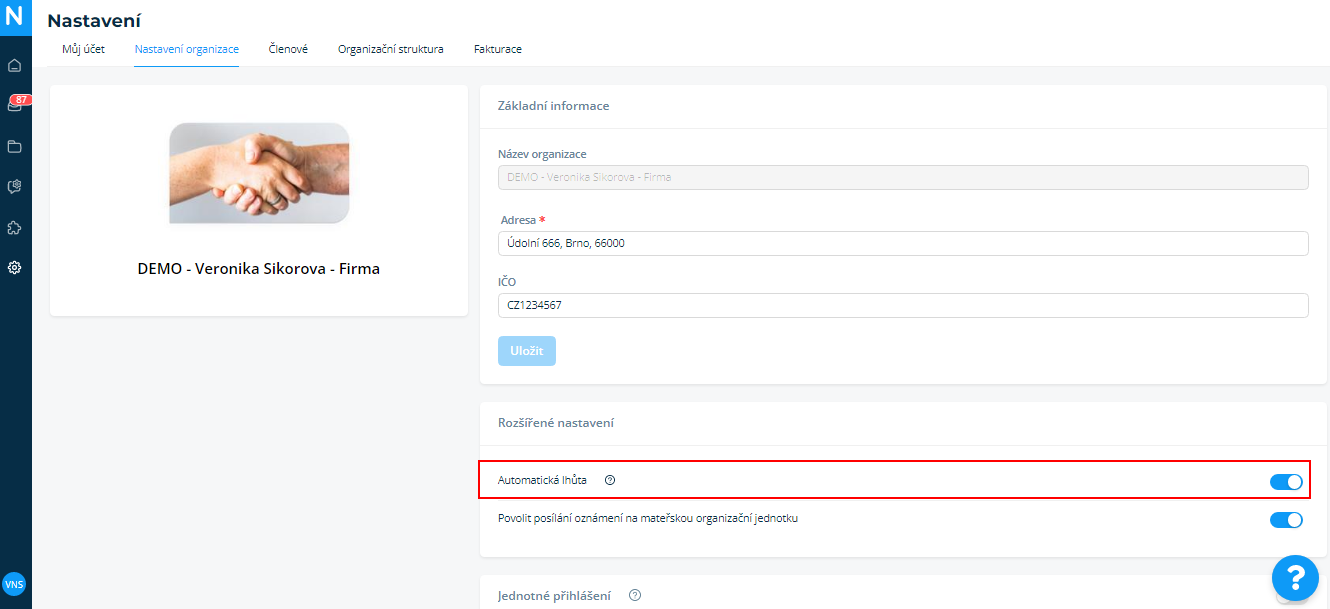Click the handshake organization logo image

pyautogui.click(x=259, y=173)
